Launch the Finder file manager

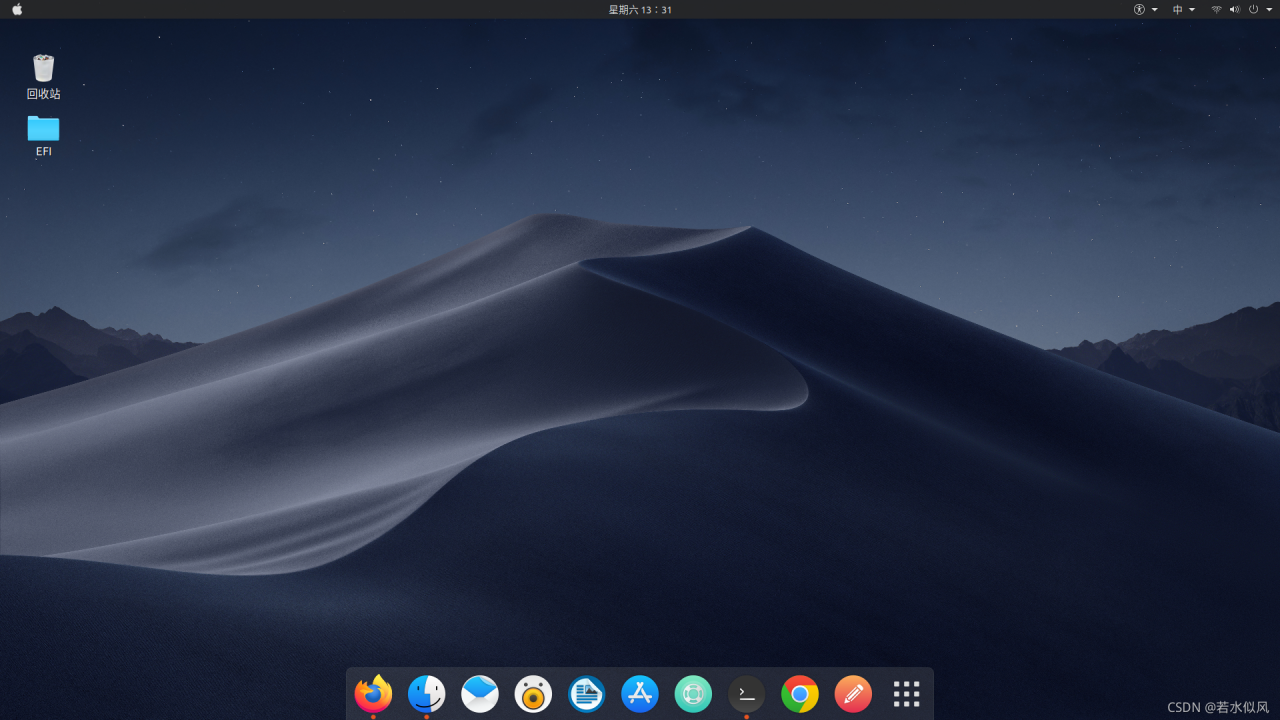click(x=427, y=693)
